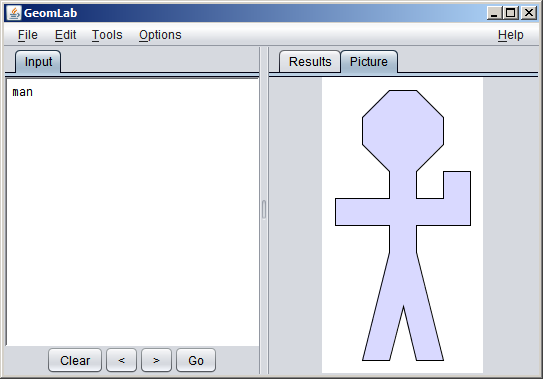This screenshot has width=543, height=379.
Task: Close the GeomLab window
Action: tap(529, 13)
